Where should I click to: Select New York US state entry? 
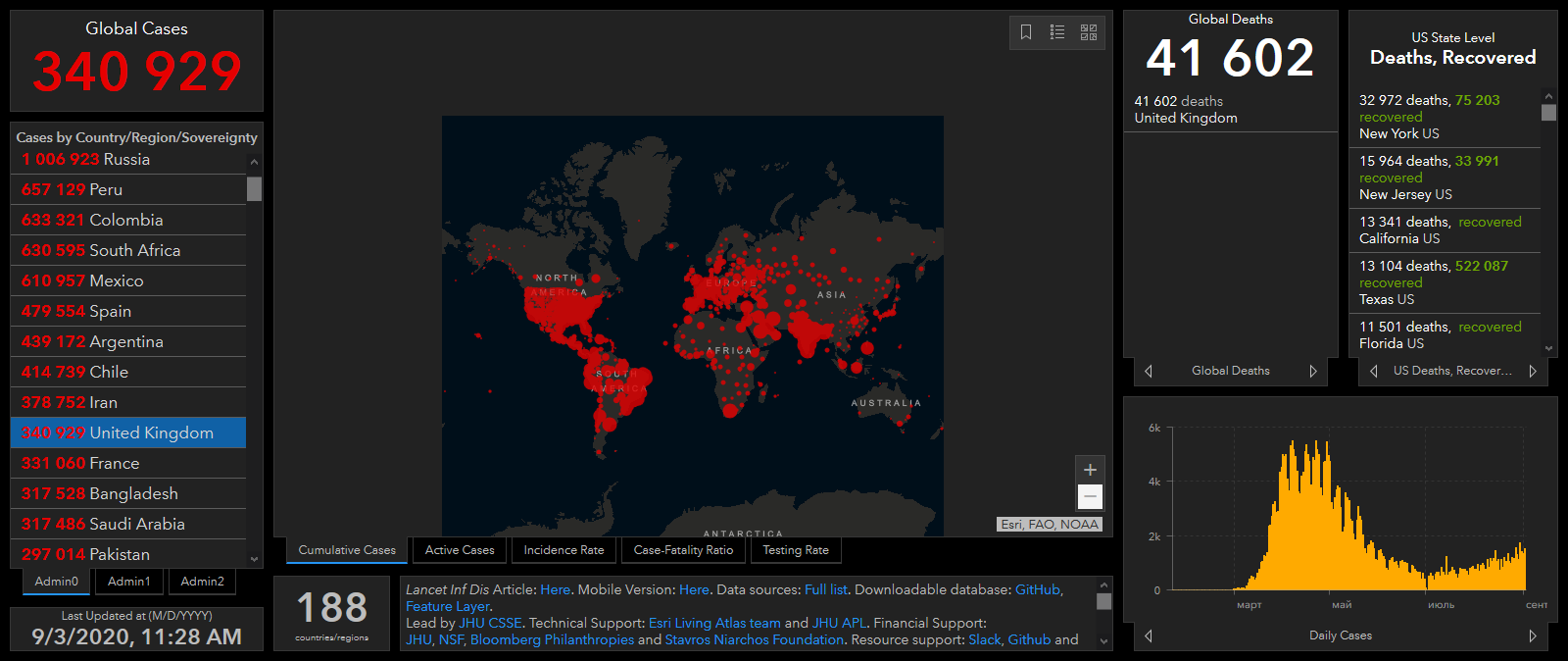(1445, 117)
